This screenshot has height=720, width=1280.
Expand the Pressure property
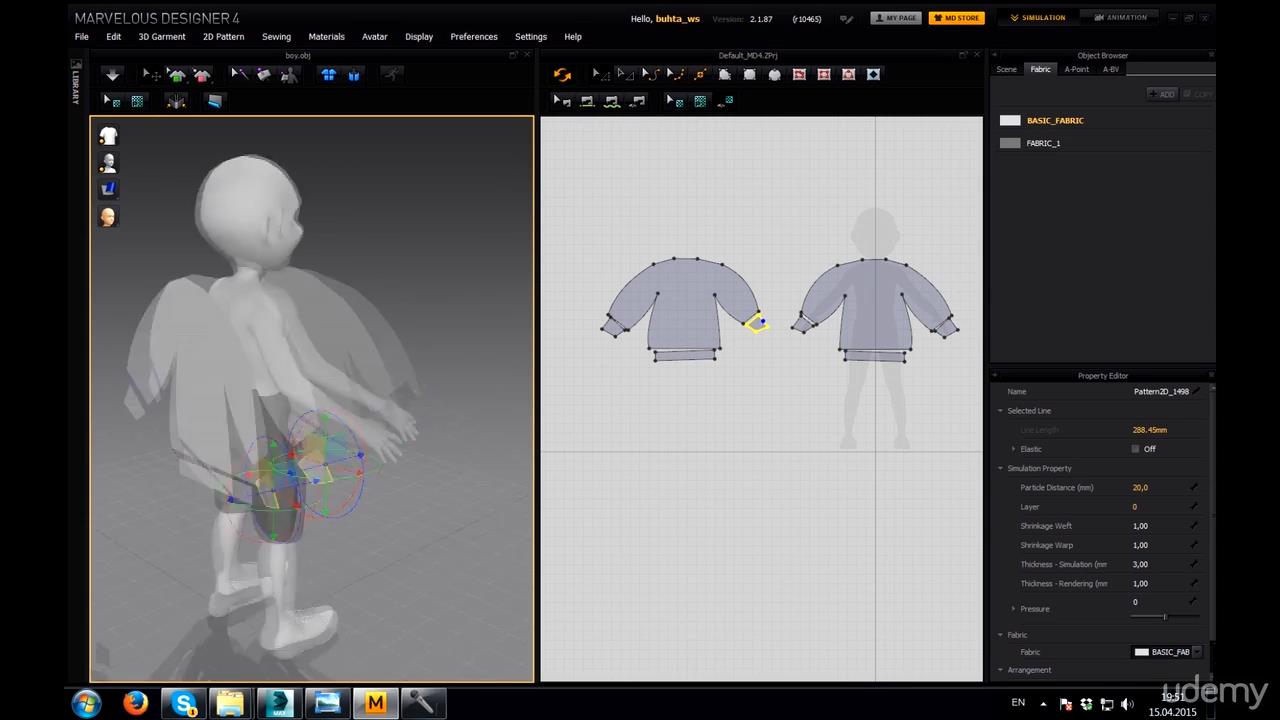[x=1013, y=609]
